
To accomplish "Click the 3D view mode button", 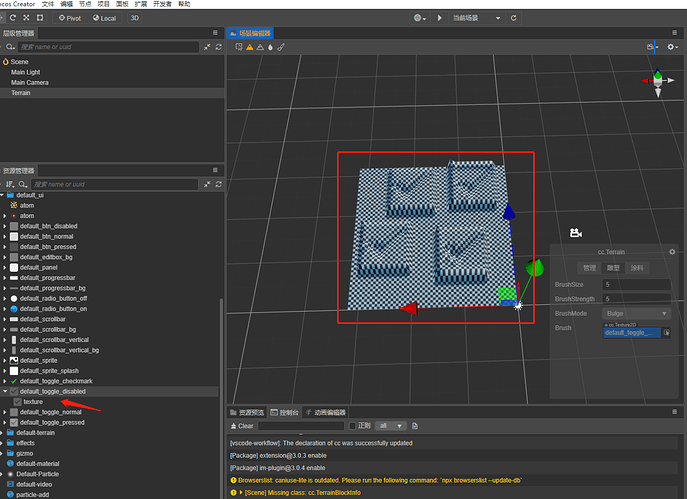I will pos(135,18).
